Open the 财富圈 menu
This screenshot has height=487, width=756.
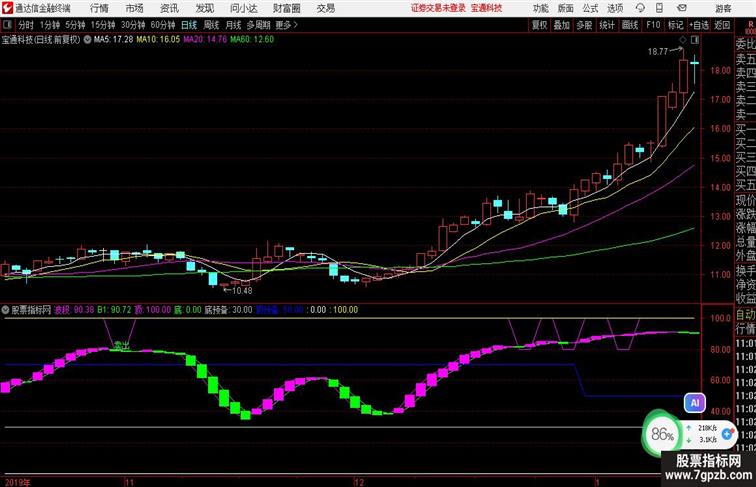[287, 8]
